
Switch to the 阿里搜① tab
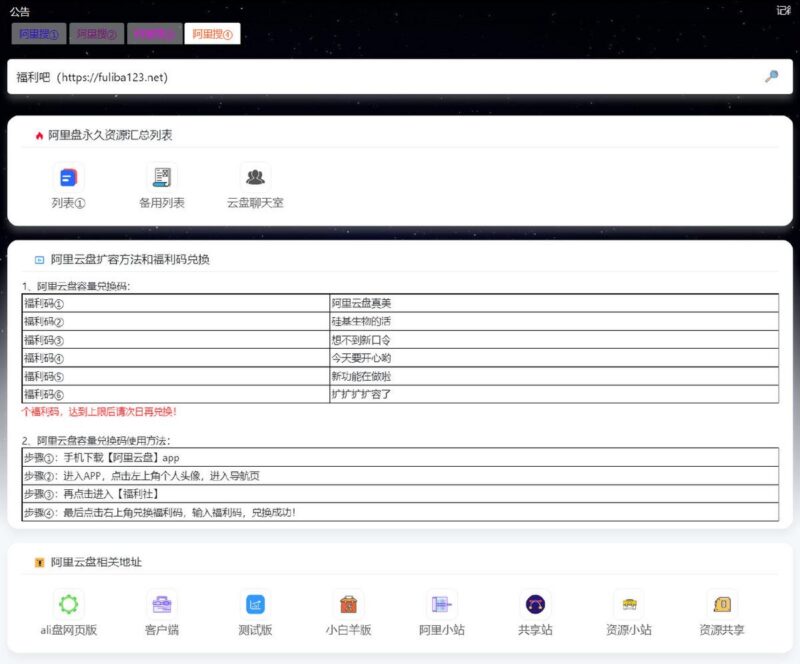(39, 34)
